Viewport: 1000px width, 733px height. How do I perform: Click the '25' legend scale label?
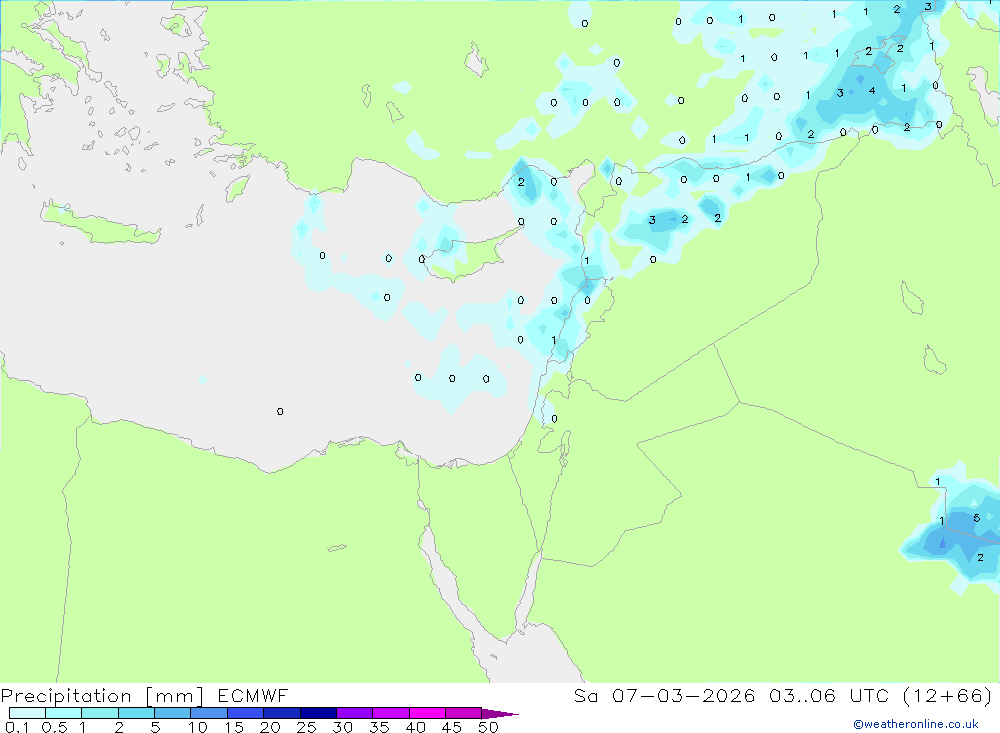(306, 727)
